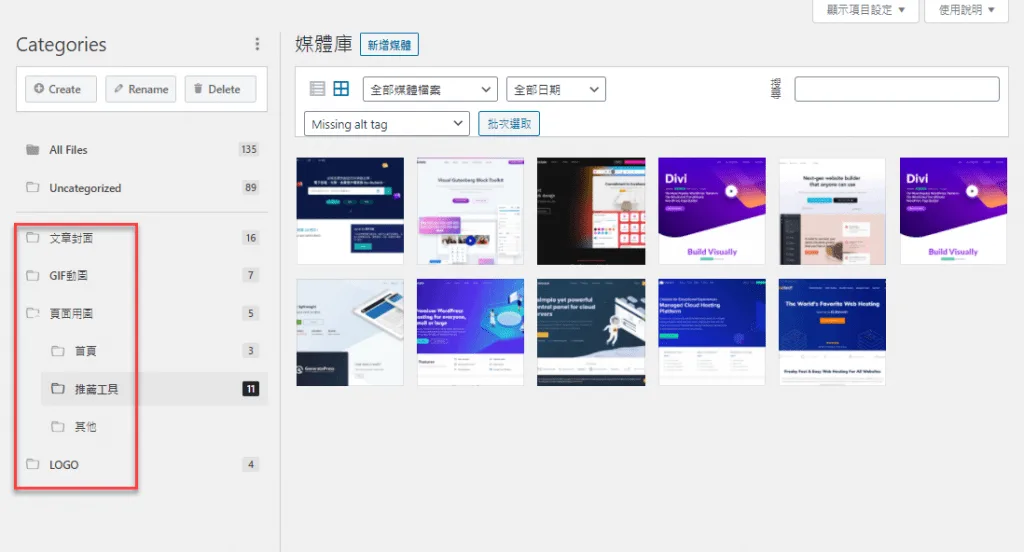Image resolution: width=1024 pixels, height=552 pixels.
Task: Open the LOGO folder
Action: (x=142, y=464)
